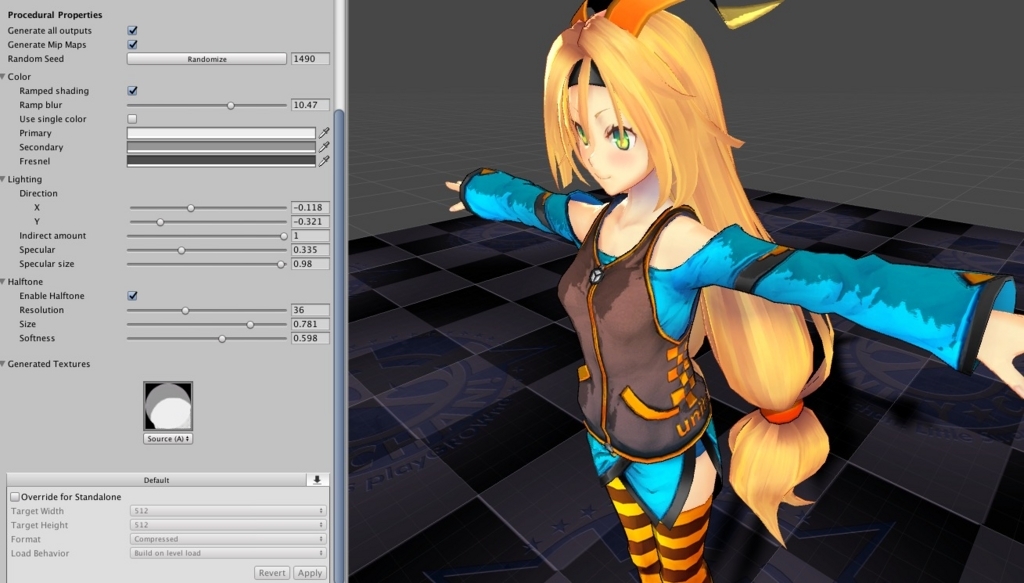Screen dimensions: 1024x583
Task: Click the Random Seed value field
Action: (310, 59)
